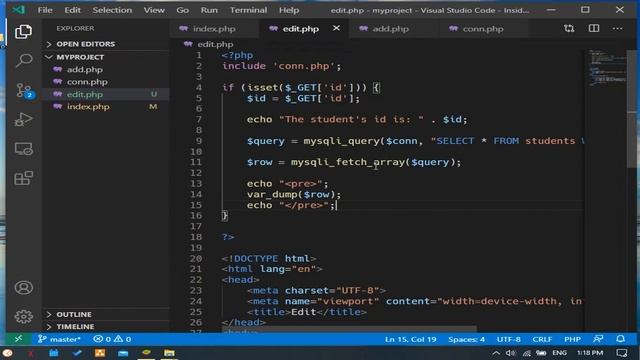Open the editor More Actions menu

tap(618, 28)
